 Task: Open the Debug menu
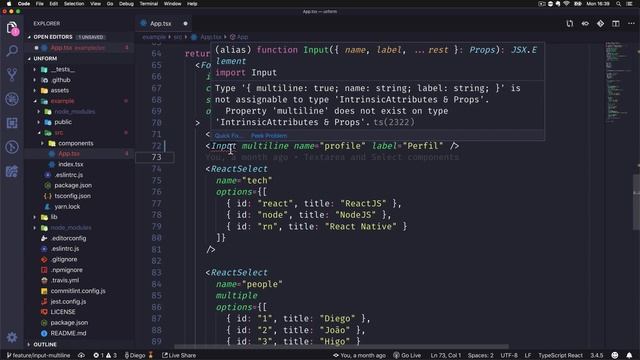126,4
